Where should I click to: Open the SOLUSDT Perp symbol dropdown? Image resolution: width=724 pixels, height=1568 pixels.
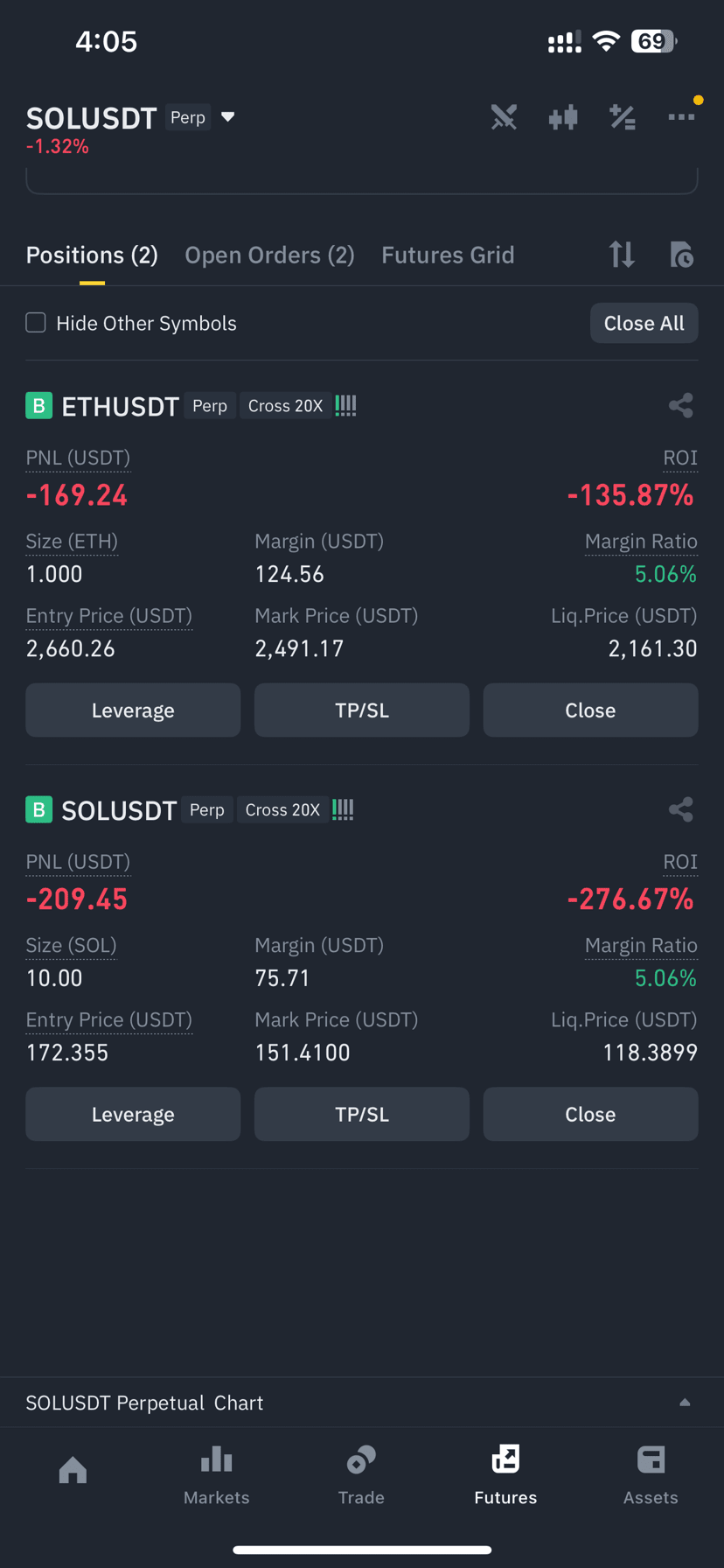click(228, 117)
